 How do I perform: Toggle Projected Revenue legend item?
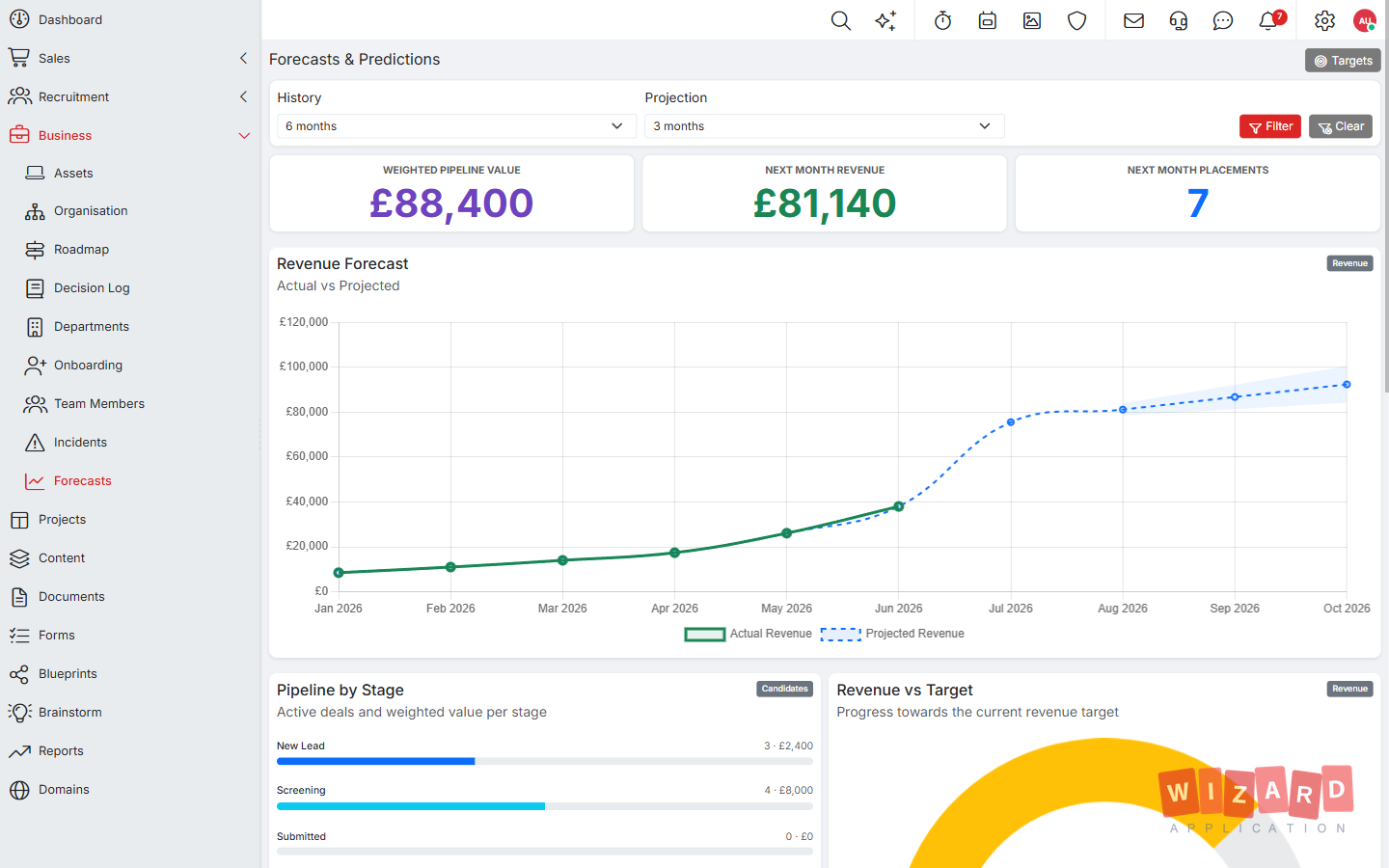tap(892, 634)
